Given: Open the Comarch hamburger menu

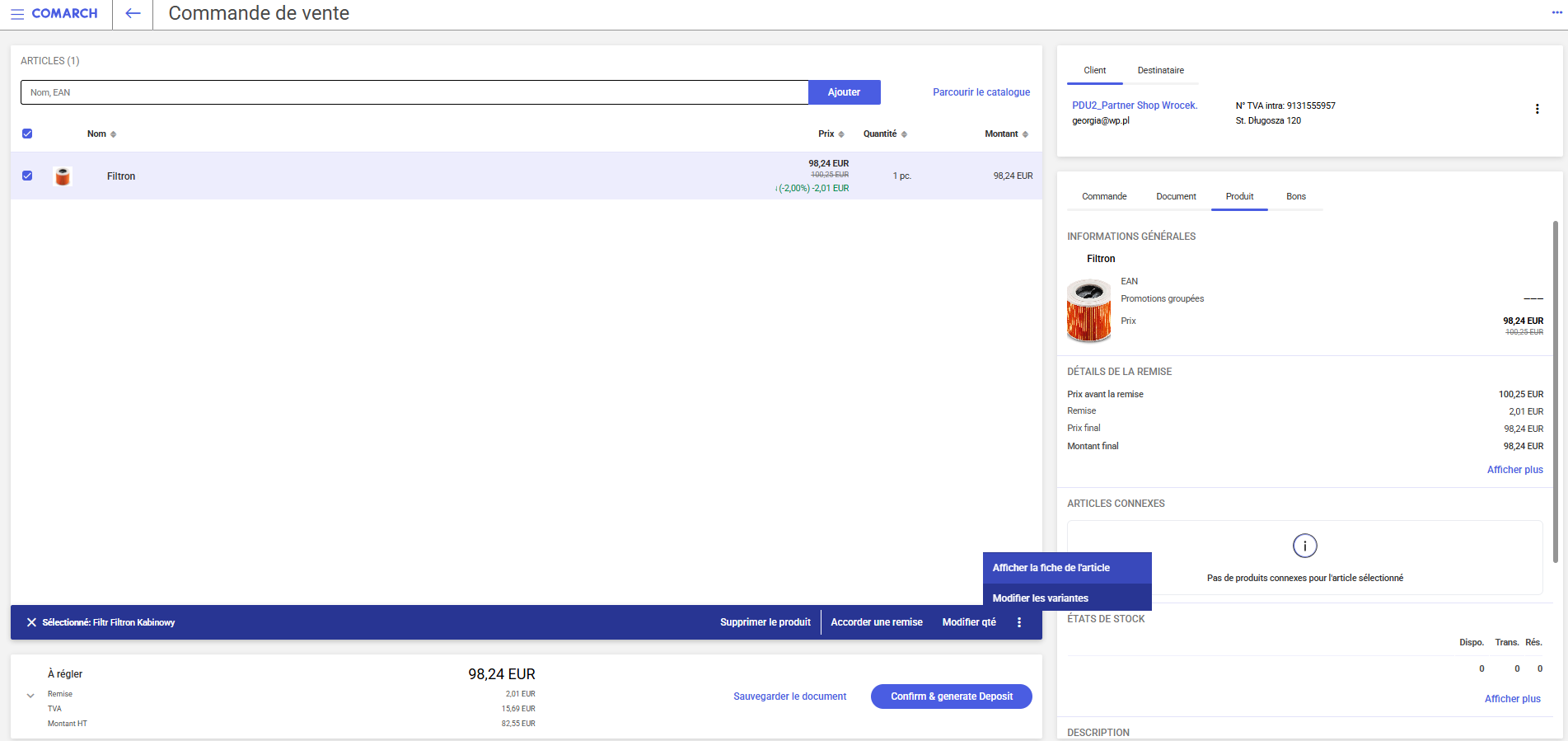Looking at the screenshot, I should [x=17, y=14].
